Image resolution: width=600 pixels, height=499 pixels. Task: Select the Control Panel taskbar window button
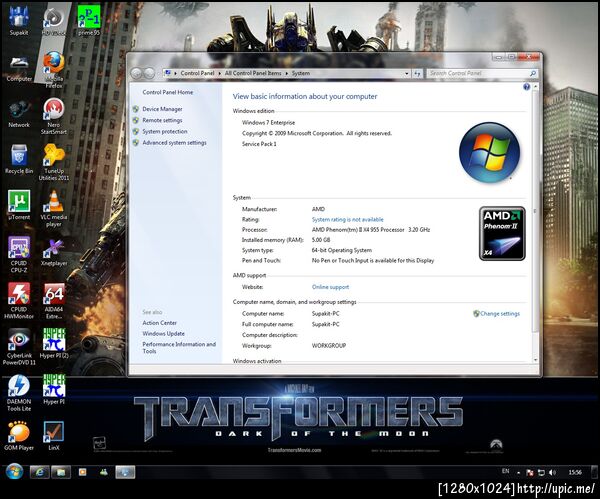(125, 472)
